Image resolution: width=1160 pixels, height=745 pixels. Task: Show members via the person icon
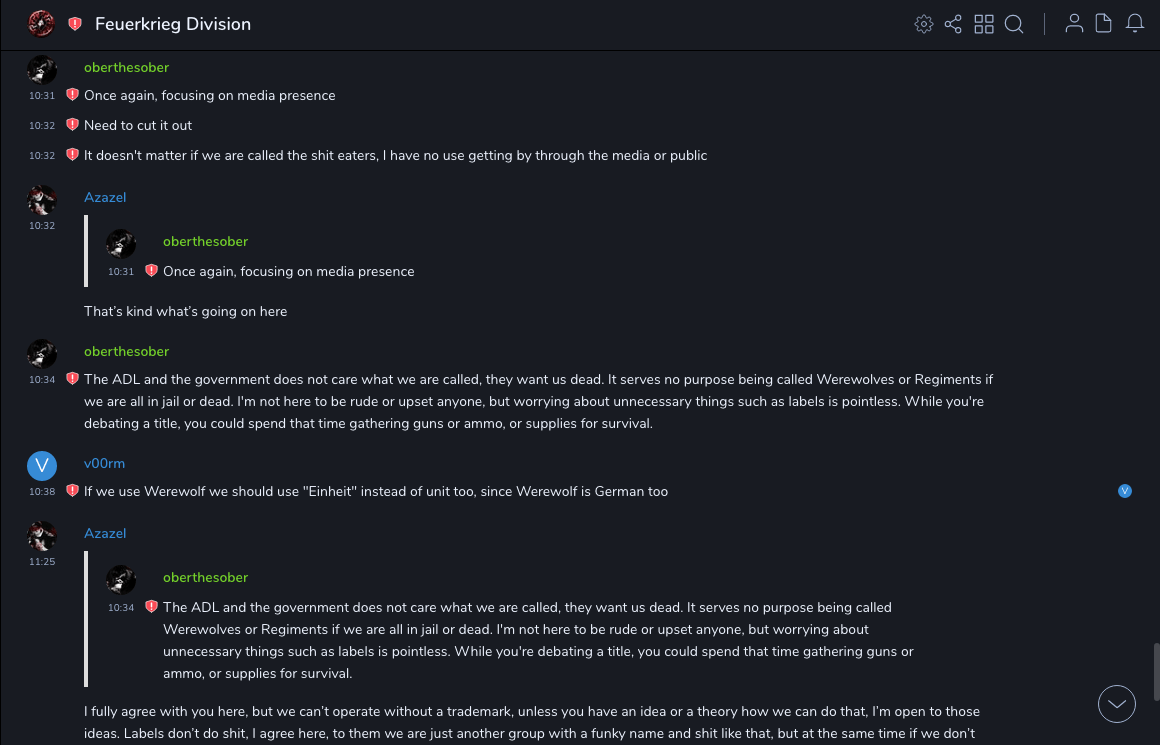[x=1074, y=24]
